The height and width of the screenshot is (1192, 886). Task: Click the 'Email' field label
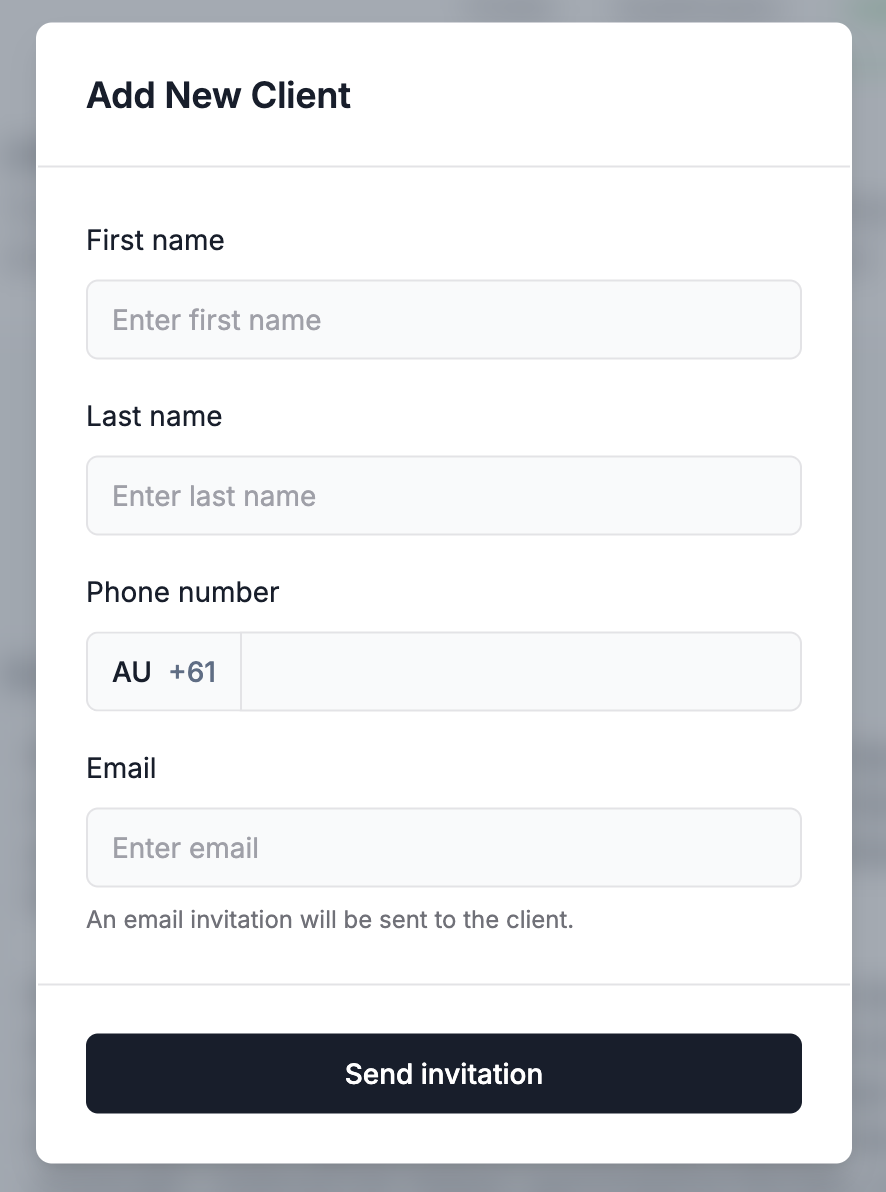(x=122, y=769)
